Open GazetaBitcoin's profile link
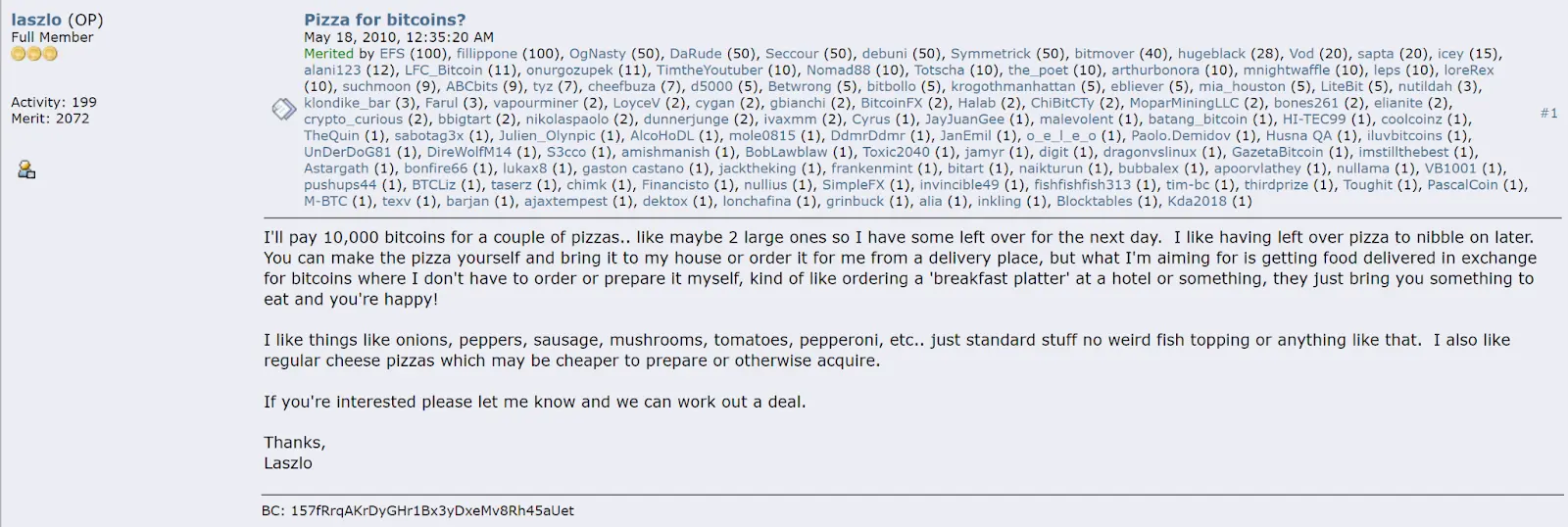Image resolution: width=1568 pixels, height=527 pixels. point(1277,152)
